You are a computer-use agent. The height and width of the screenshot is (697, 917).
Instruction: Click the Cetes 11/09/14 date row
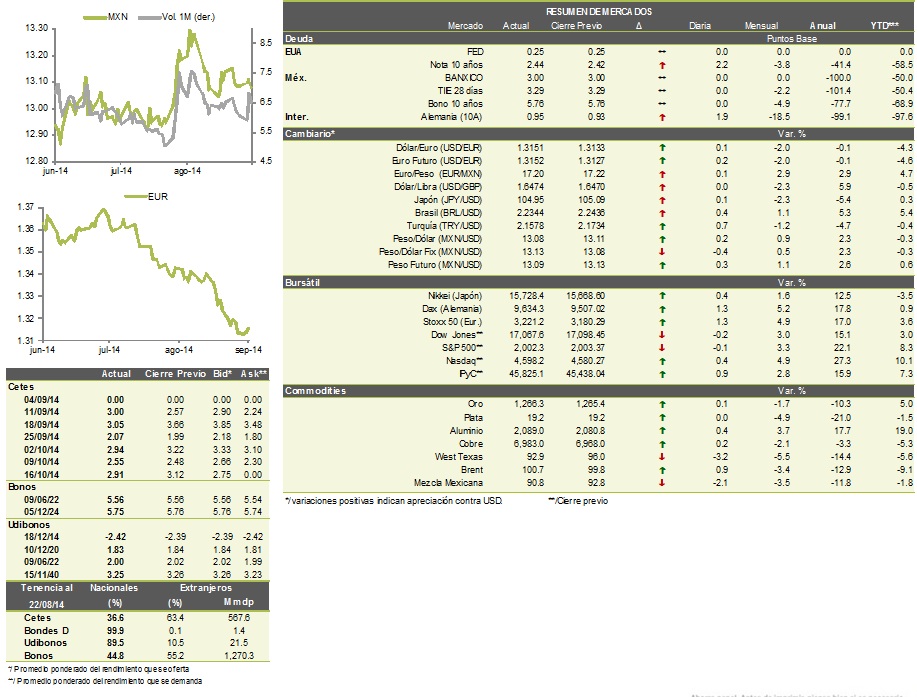click(x=138, y=412)
